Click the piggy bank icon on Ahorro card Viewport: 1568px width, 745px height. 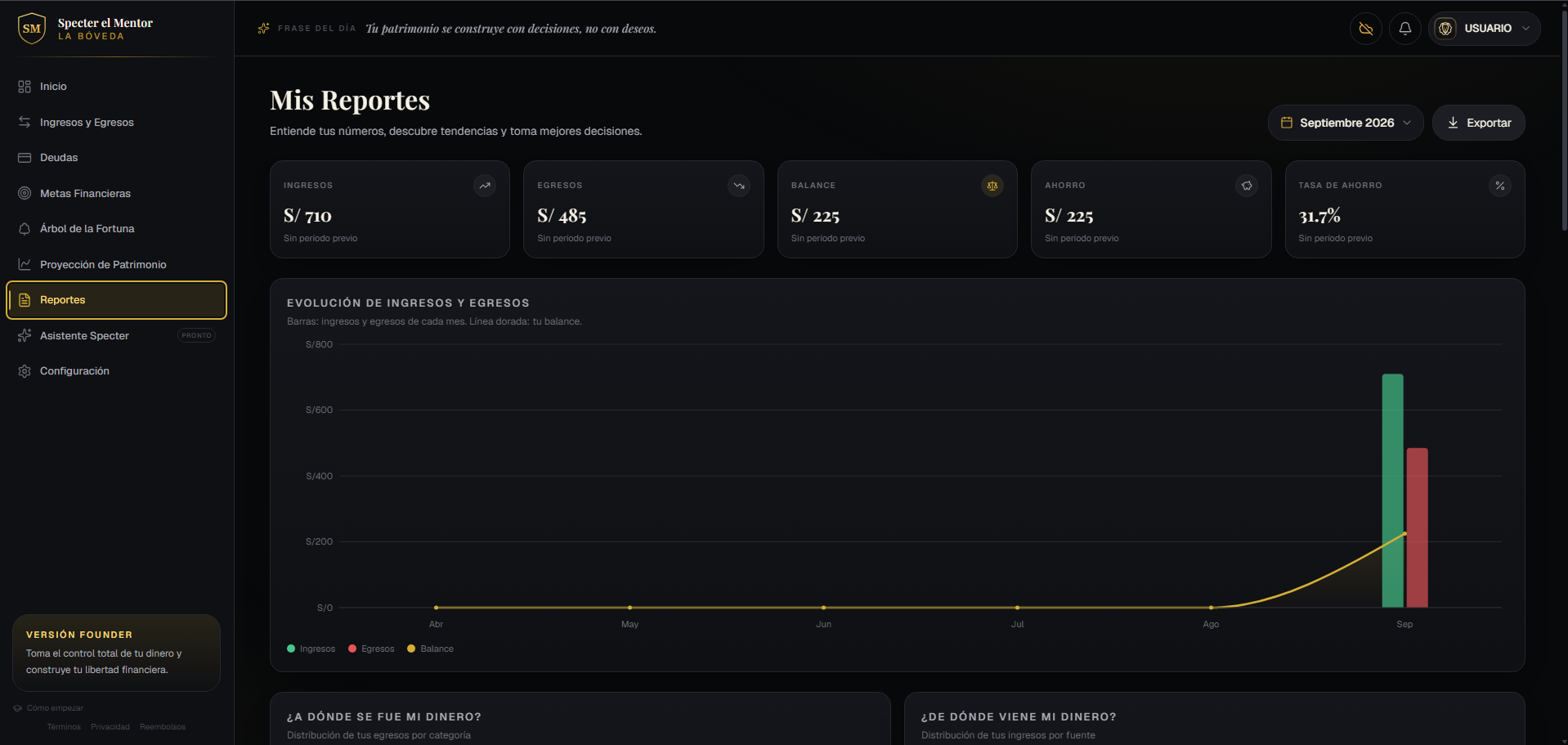1247,186
